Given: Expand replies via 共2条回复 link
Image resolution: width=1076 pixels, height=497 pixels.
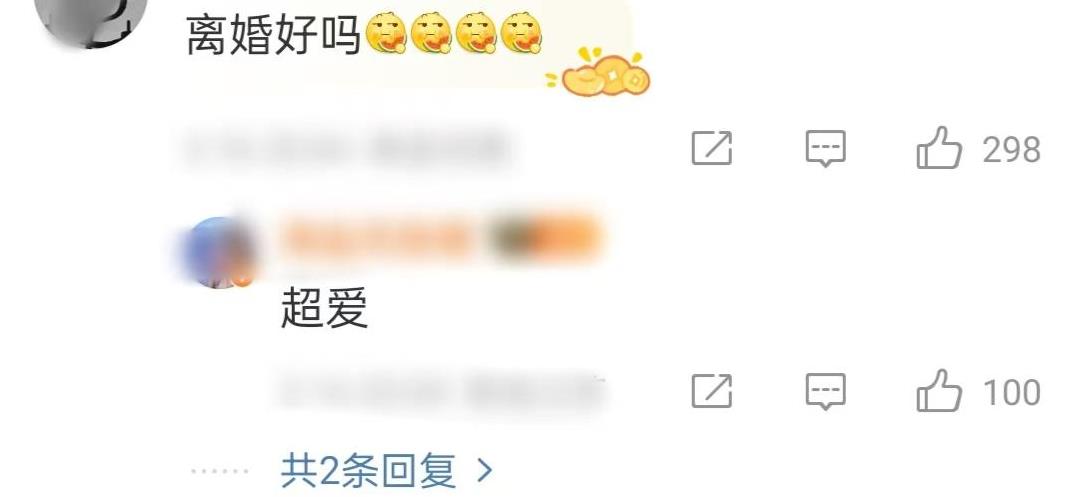Looking at the screenshot, I should click(368, 471).
